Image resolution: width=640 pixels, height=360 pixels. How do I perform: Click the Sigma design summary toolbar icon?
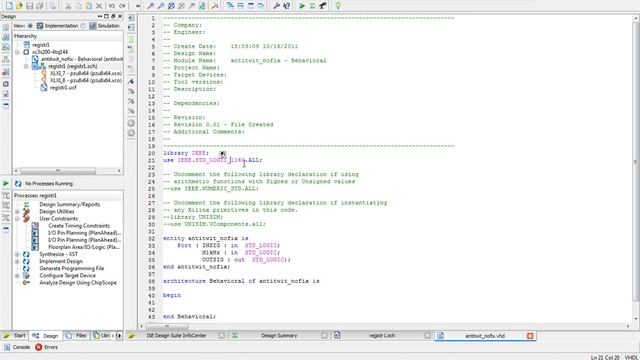[x=312, y=6]
